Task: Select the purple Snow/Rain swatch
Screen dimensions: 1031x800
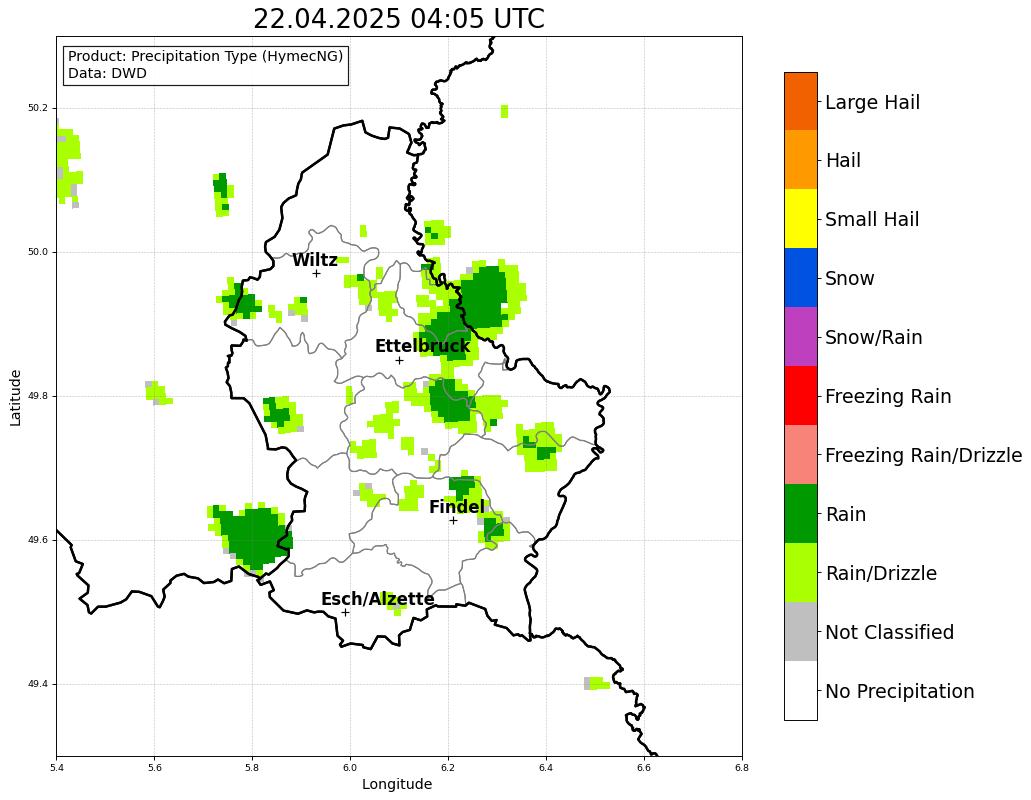Action: 801,337
